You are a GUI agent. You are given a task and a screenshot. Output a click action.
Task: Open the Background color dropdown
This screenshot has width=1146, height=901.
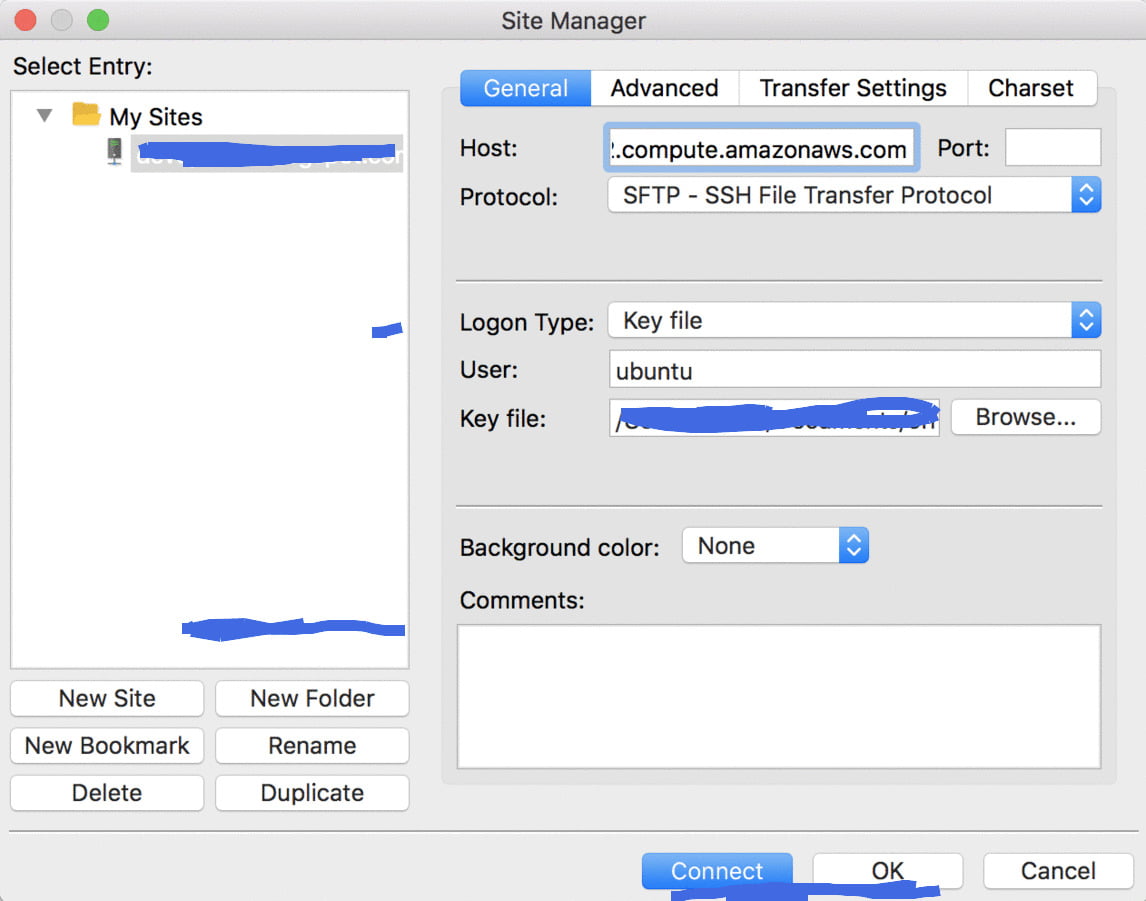(x=775, y=546)
